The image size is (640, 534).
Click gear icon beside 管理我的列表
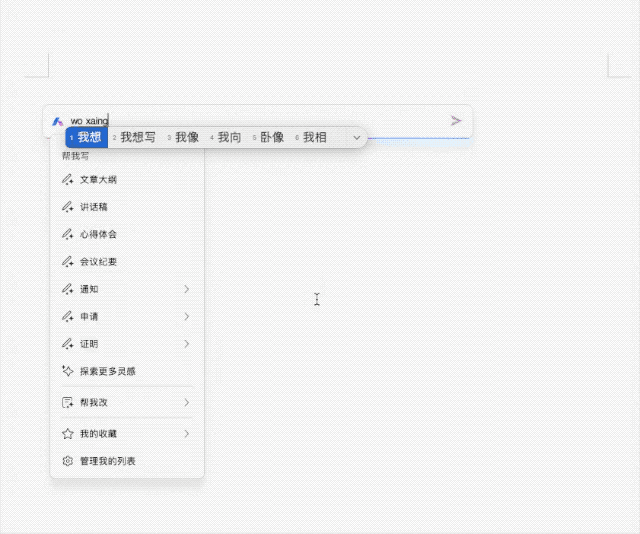point(67,461)
